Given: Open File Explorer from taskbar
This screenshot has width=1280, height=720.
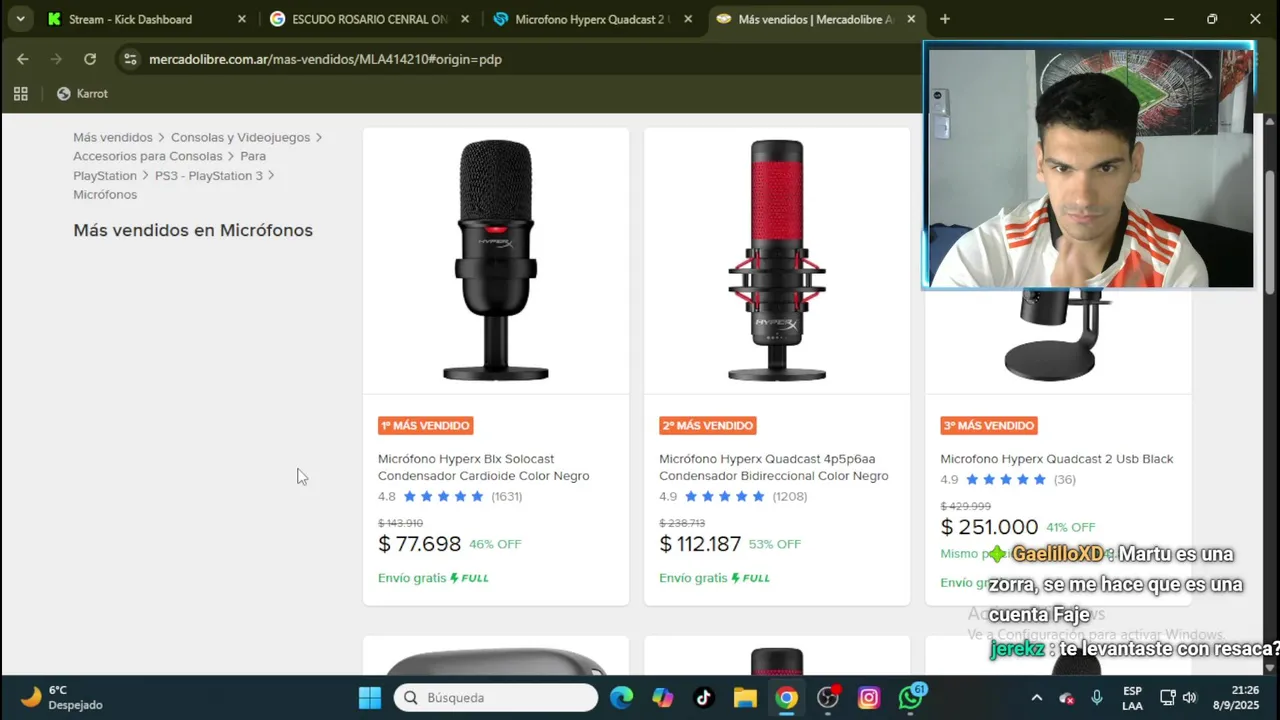Looking at the screenshot, I should [x=745, y=697].
